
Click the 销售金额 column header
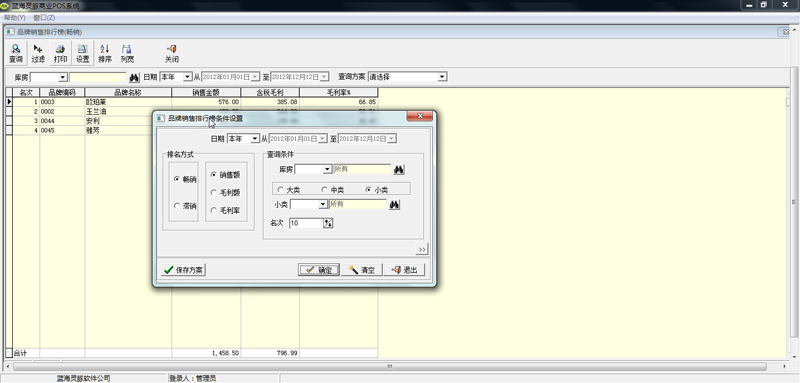click(x=206, y=92)
